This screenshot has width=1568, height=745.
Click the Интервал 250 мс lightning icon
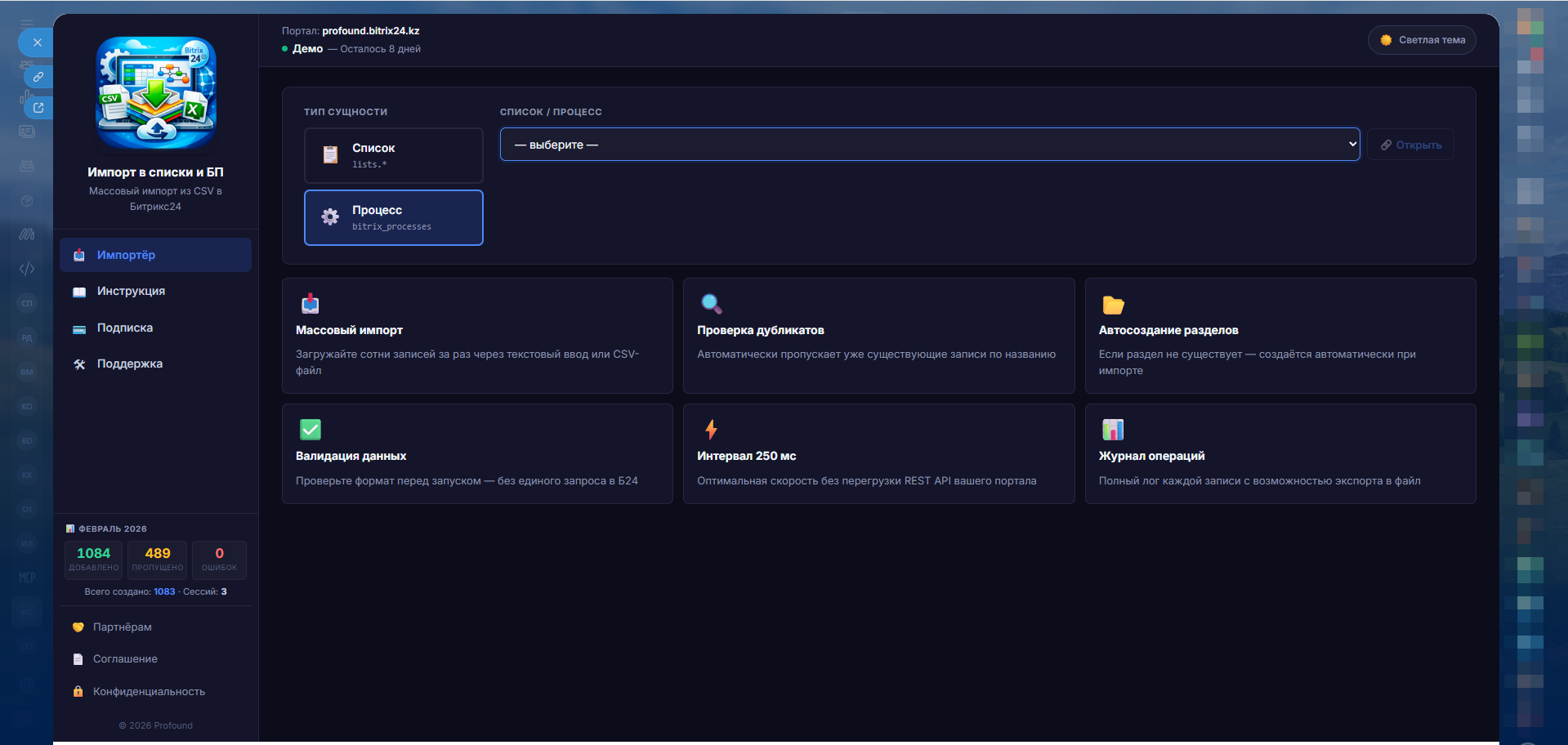[711, 430]
